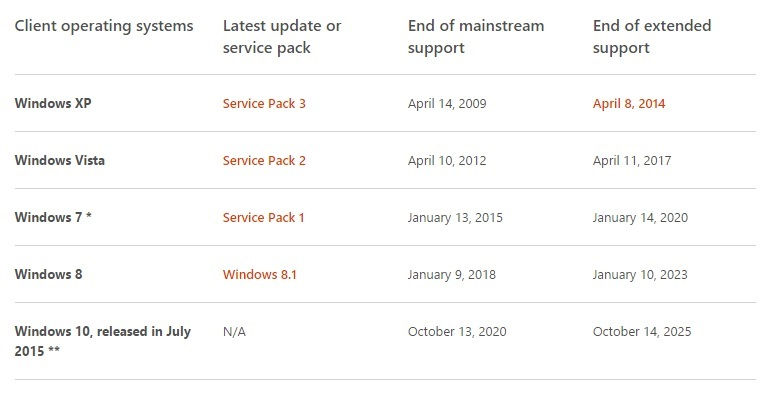Image resolution: width=769 pixels, height=400 pixels.
Task: Select the Windows 7 row label
Action: pos(56,217)
